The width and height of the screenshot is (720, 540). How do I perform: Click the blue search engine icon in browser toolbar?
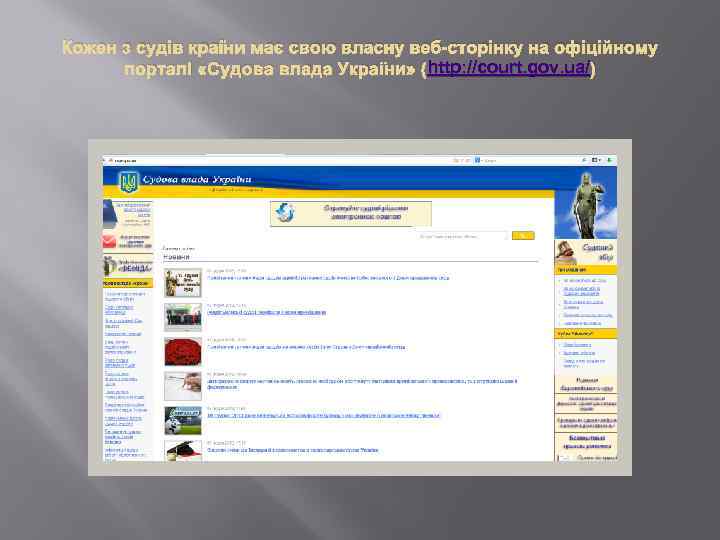pos(477,160)
